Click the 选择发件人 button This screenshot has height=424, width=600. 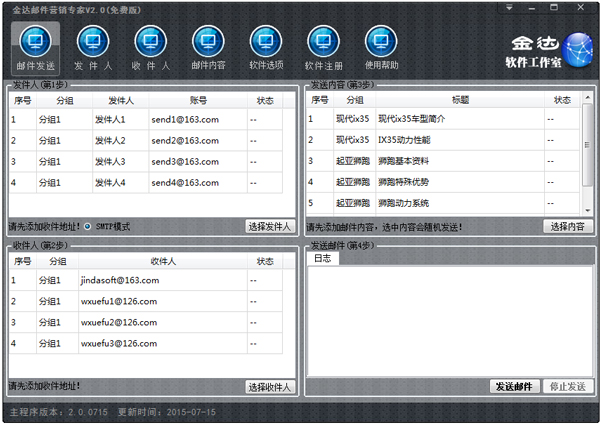pos(269,226)
